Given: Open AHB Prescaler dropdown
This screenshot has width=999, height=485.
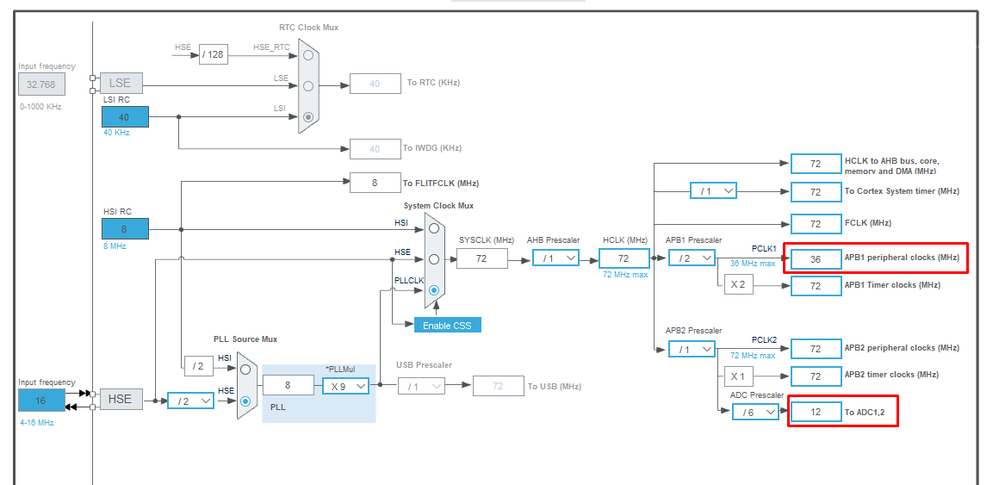Looking at the screenshot, I should 556,258.
